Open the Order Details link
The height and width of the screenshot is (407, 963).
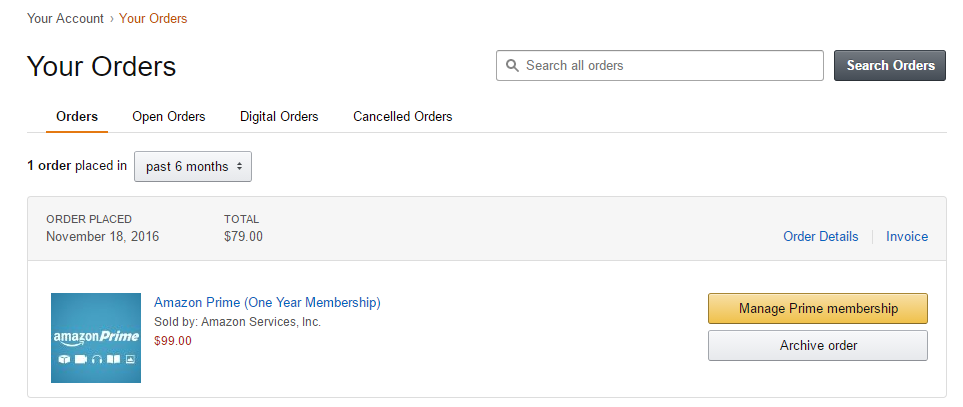click(820, 237)
